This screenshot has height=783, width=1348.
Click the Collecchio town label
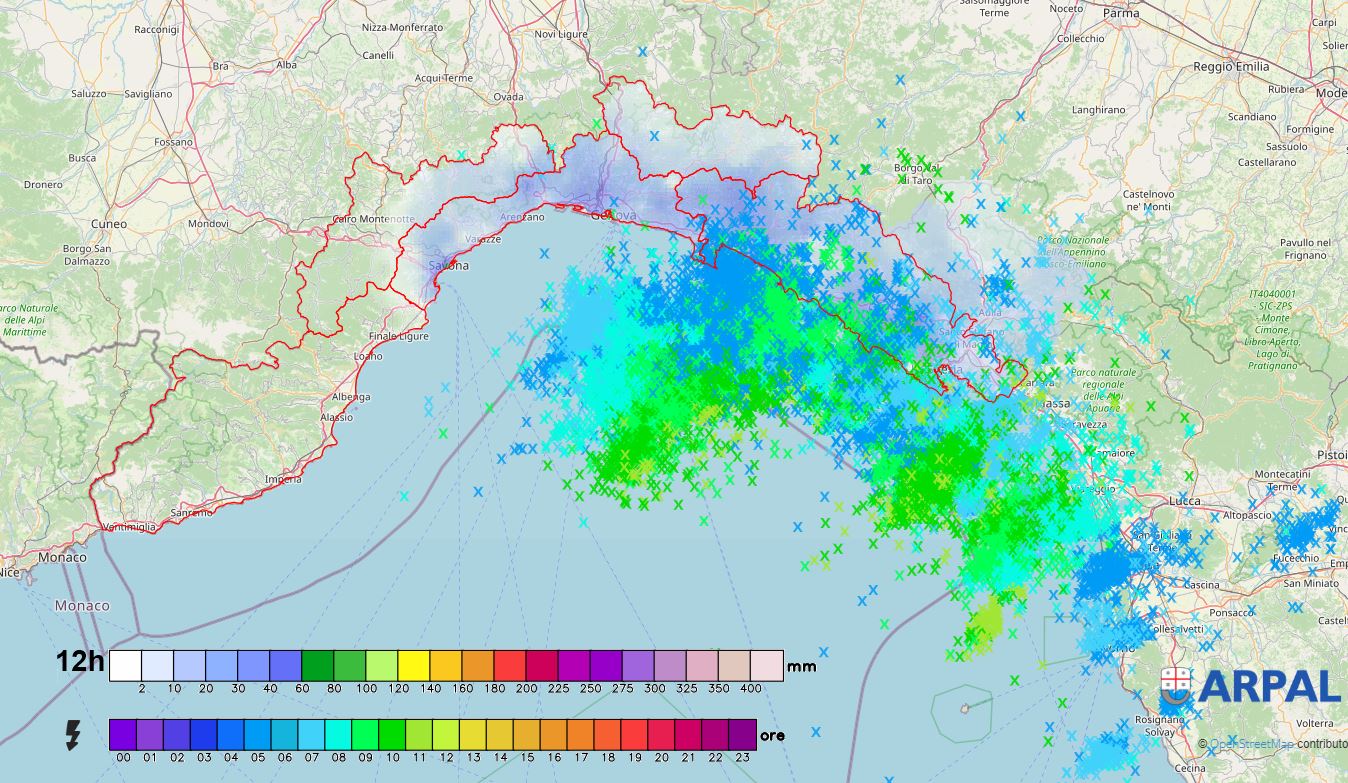pos(1080,39)
